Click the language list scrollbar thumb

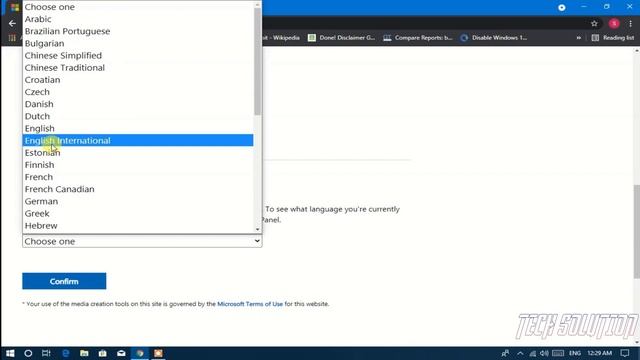(257, 61)
